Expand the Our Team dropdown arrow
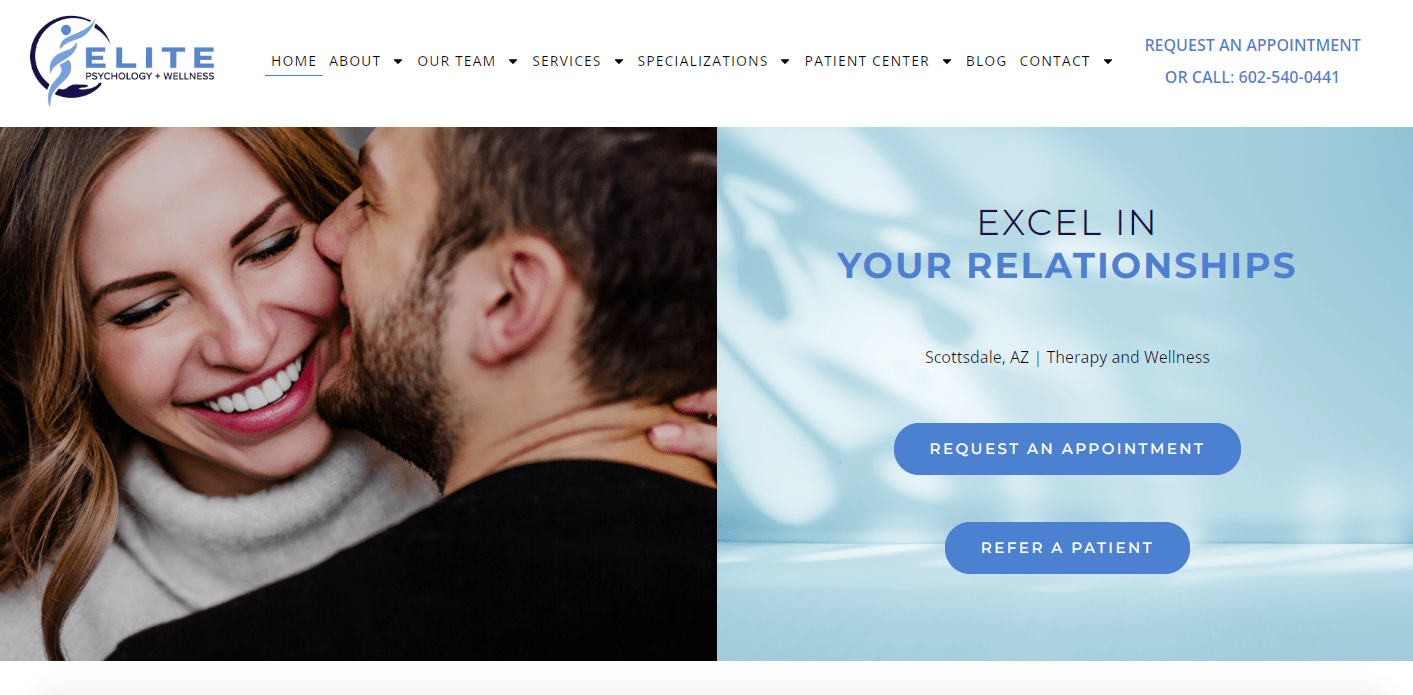Viewport: 1413px width, 695px height. (x=513, y=61)
